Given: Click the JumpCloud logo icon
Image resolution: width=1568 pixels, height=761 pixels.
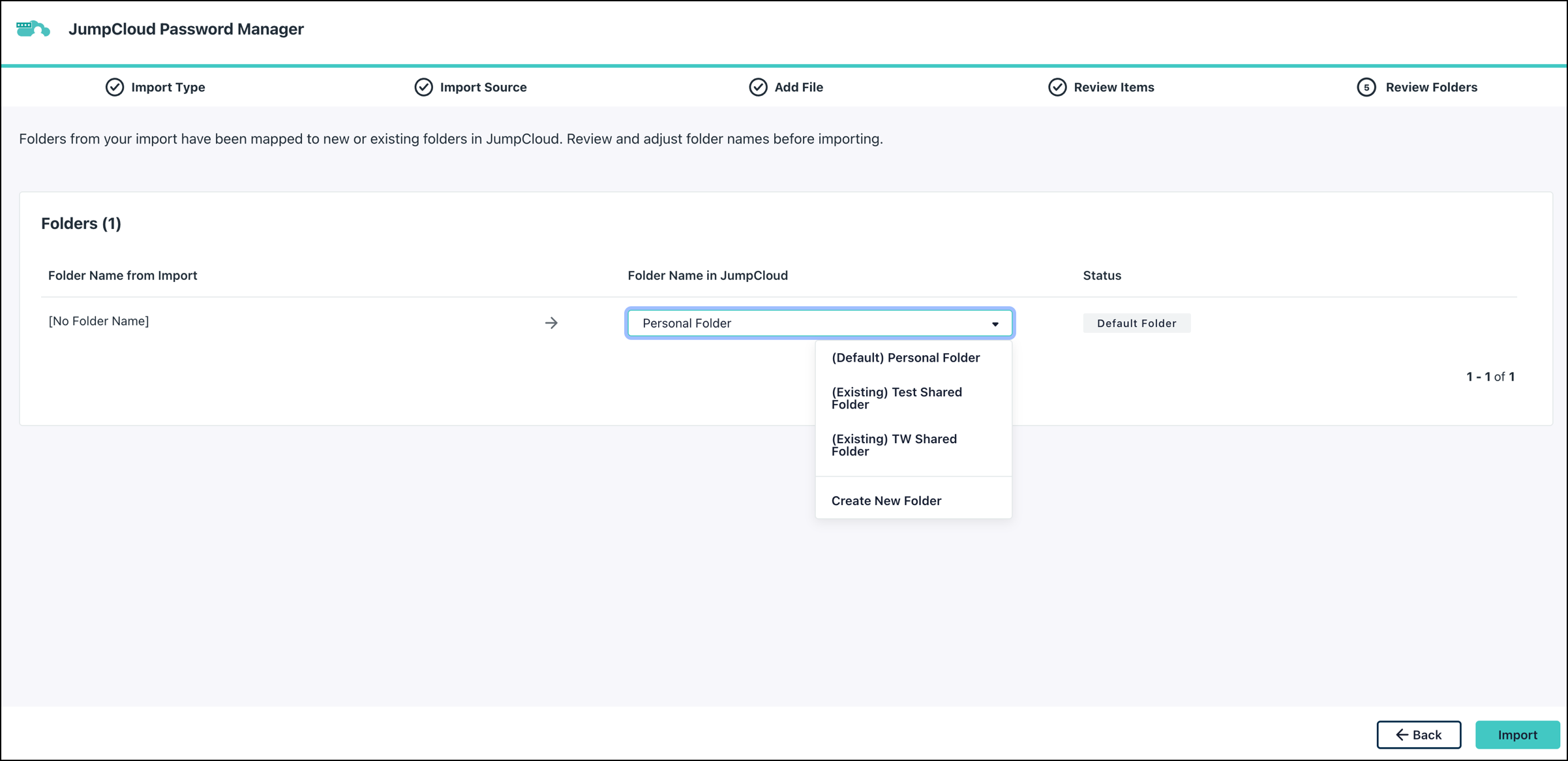Looking at the screenshot, I should [33, 29].
